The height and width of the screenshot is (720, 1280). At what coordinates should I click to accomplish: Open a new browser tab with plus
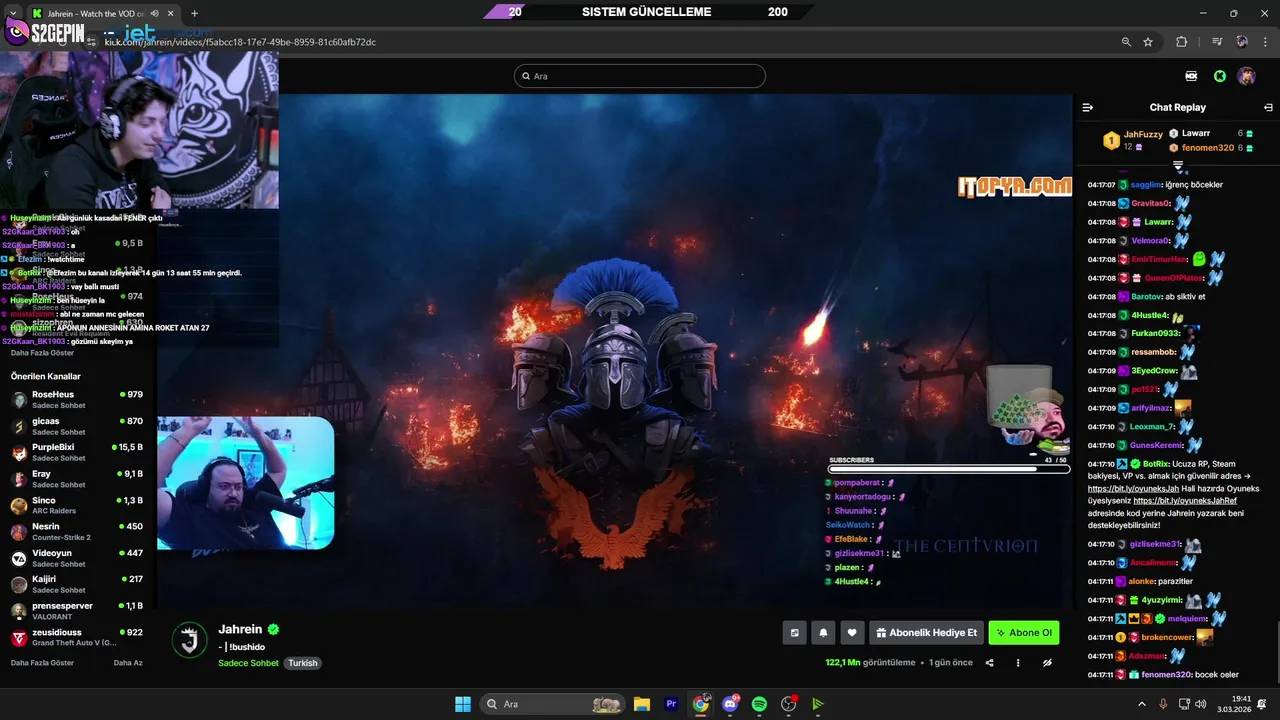[x=194, y=13]
